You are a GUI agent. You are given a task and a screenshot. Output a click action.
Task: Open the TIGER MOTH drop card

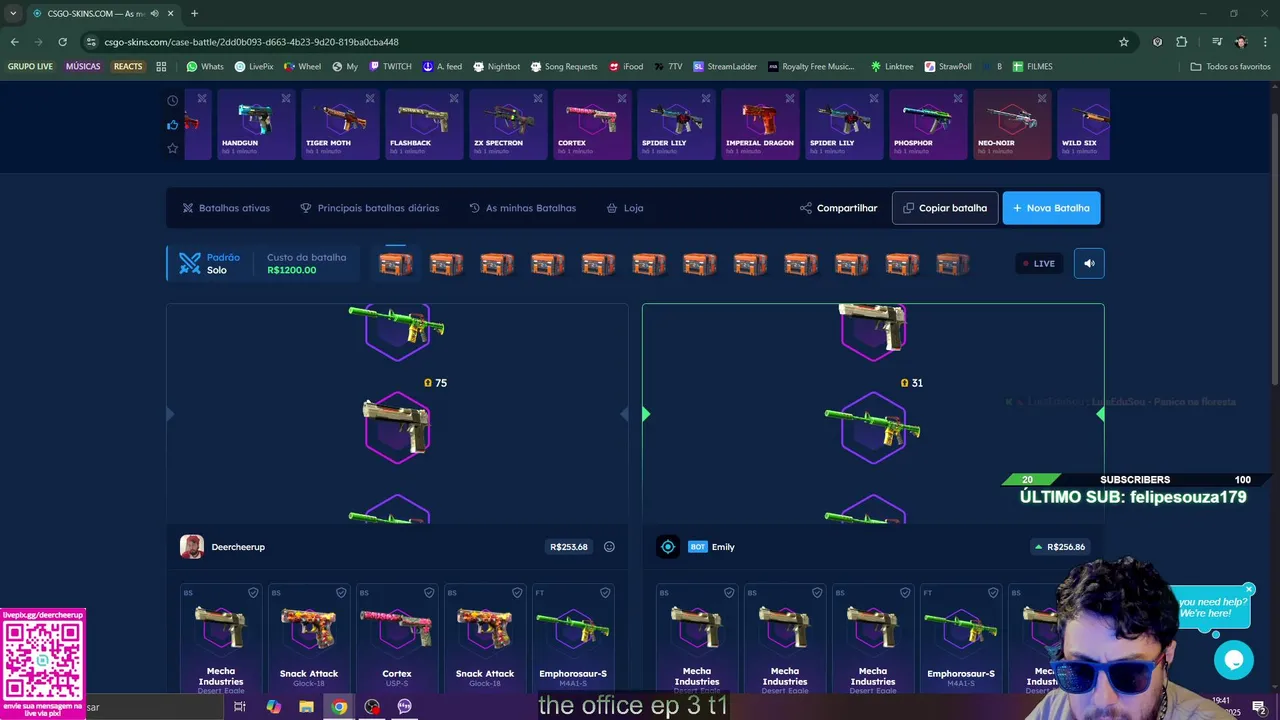coord(338,125)
